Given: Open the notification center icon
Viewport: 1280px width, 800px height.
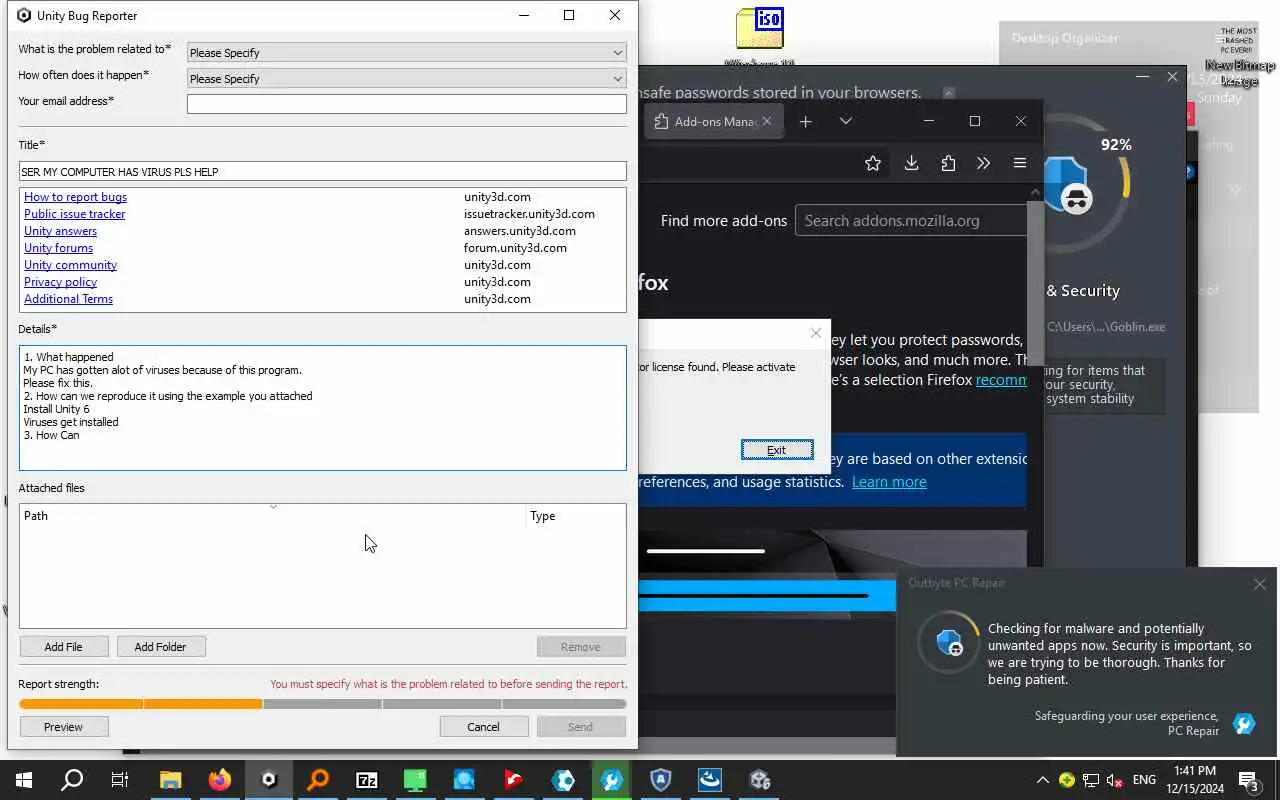Looking at the screenshot, I should tap(1248, 780).
